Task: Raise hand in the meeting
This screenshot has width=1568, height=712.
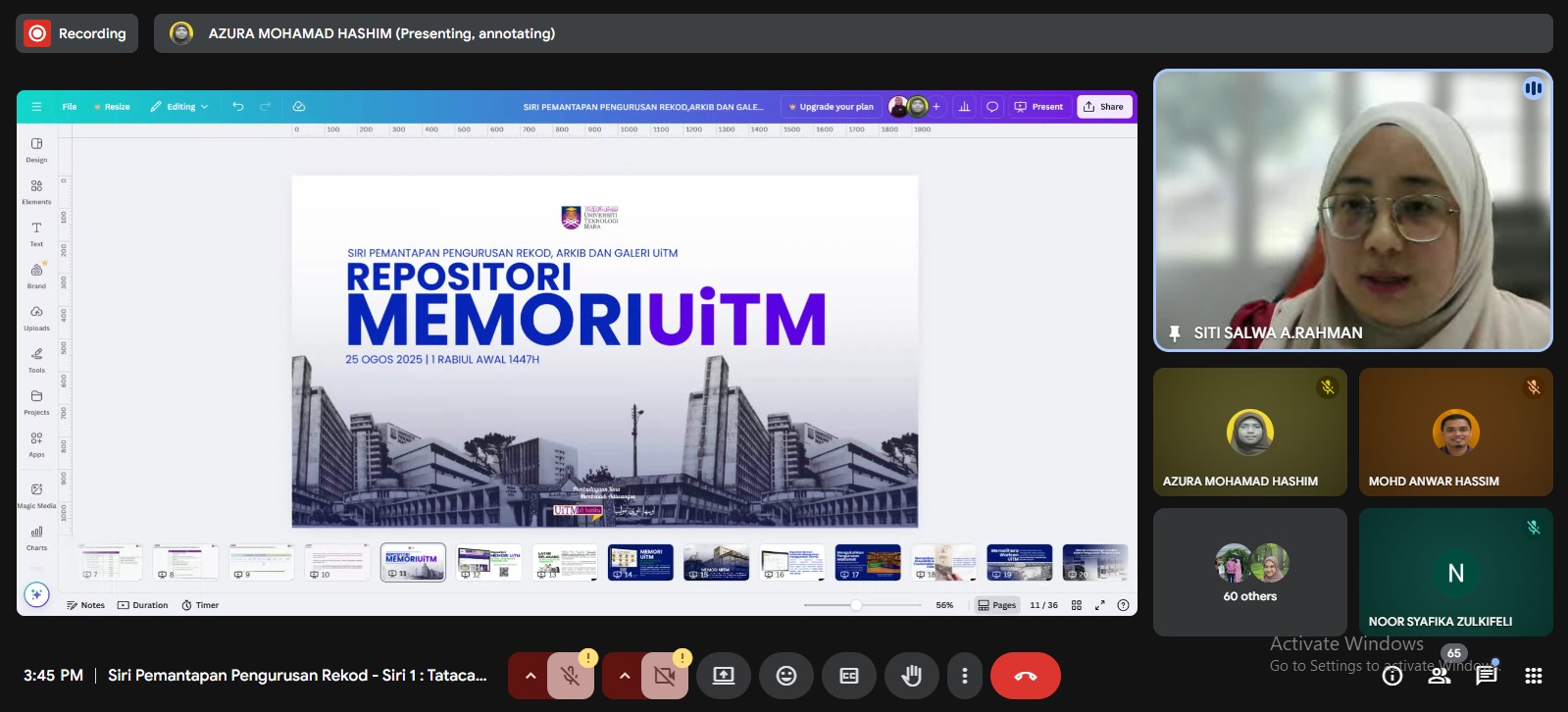Action: point(911,676)
